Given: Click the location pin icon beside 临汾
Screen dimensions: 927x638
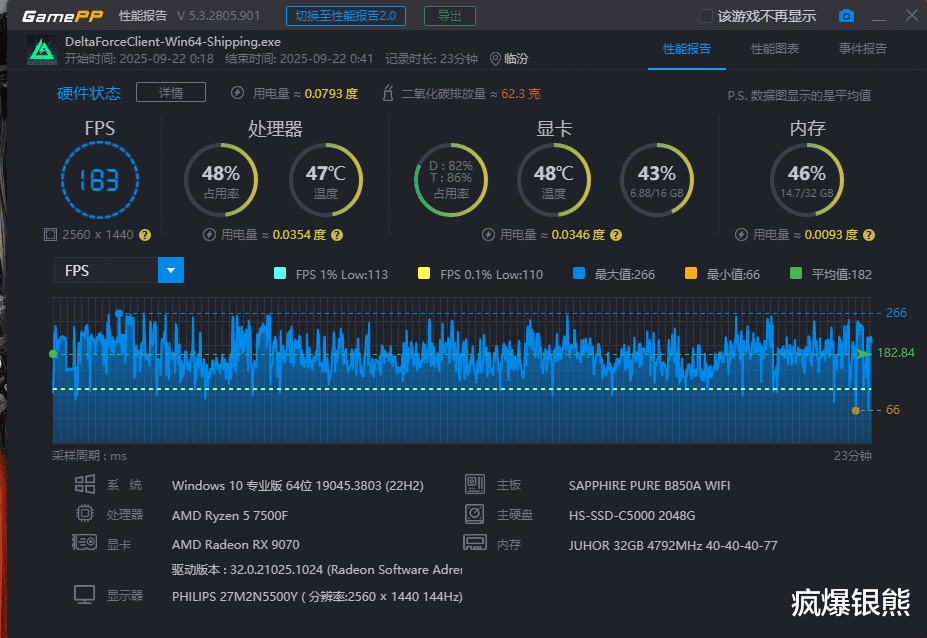Looking at the screenshot, I should (495, 59).
